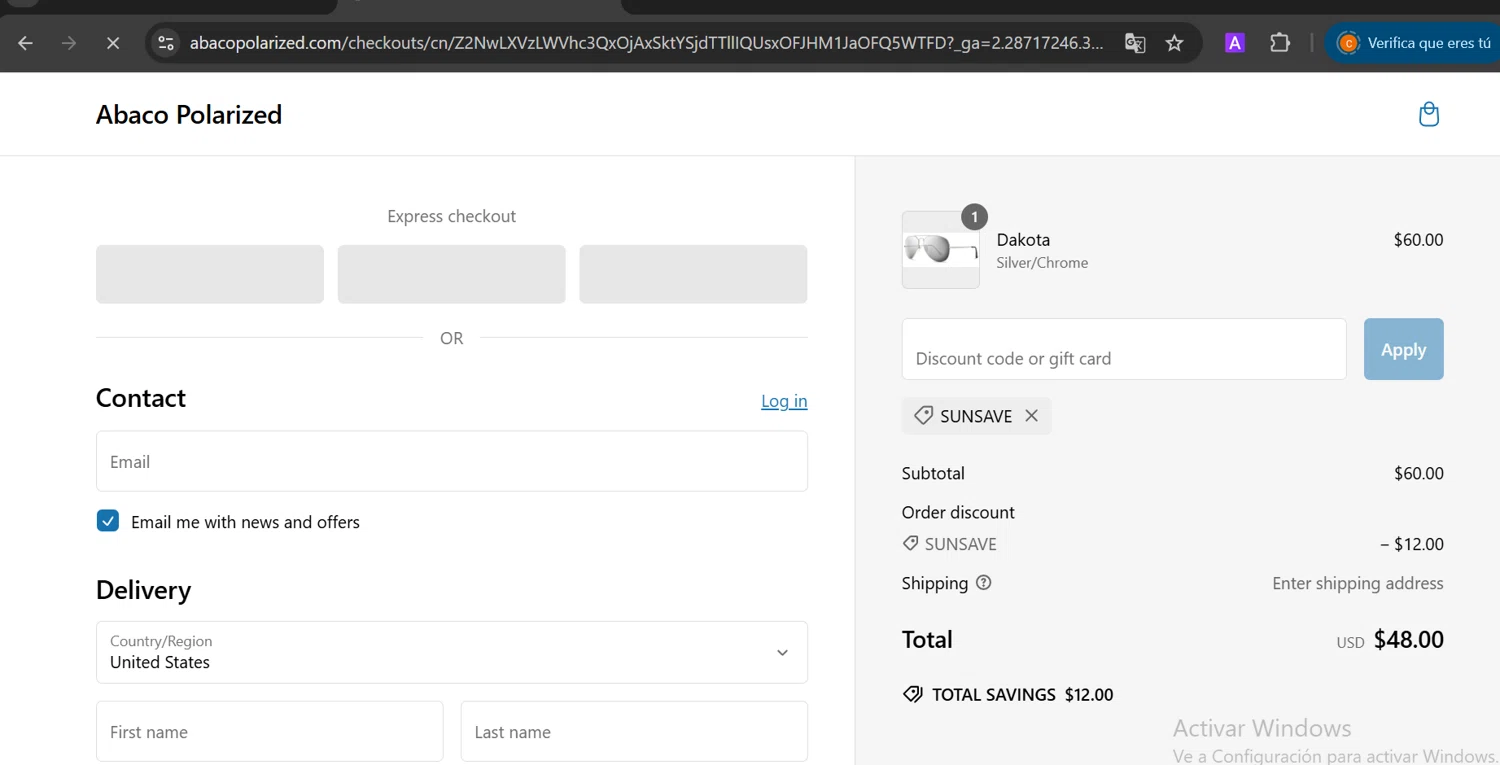Click the Dakota product name

(1023, 240)
